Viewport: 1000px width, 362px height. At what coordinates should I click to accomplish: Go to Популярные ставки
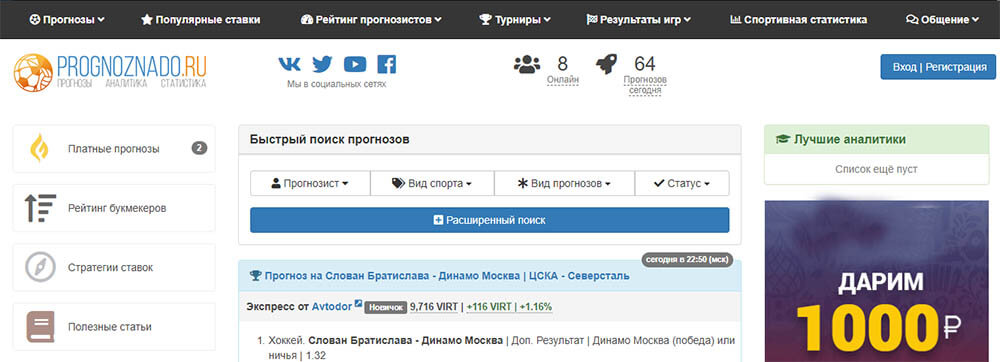tap(200, 20)
